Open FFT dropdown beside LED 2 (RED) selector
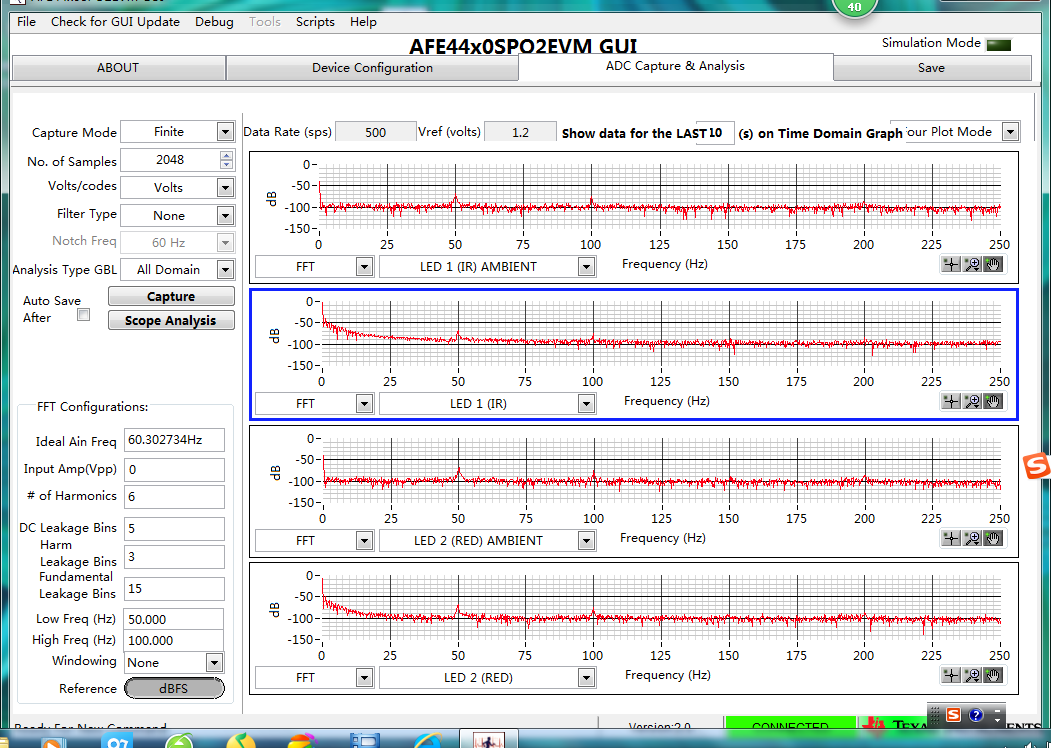Image resolution: width=1051 pixels, height=748 pixels. point(364,678)
